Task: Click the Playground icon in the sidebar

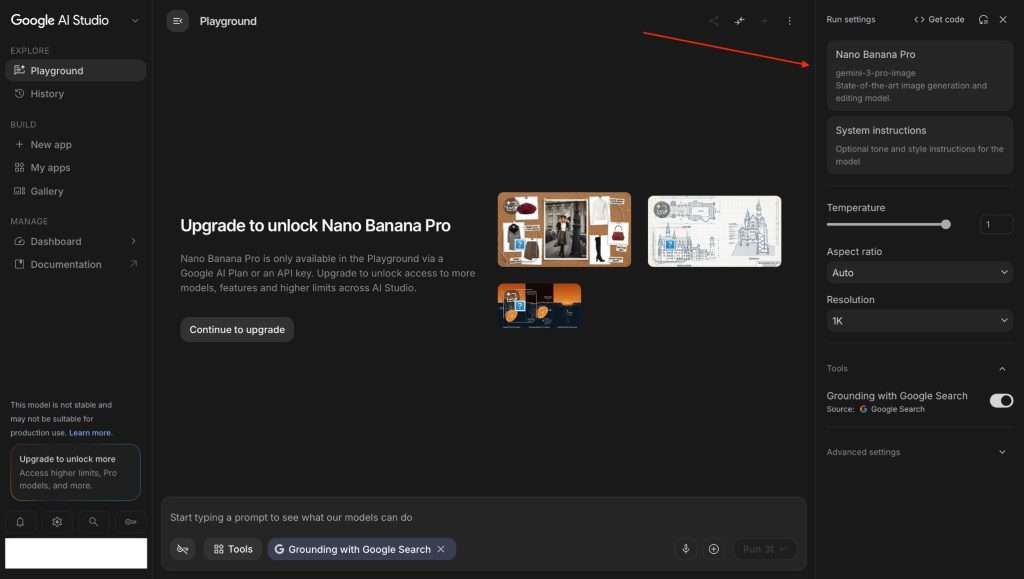Action: pos(20,70)
